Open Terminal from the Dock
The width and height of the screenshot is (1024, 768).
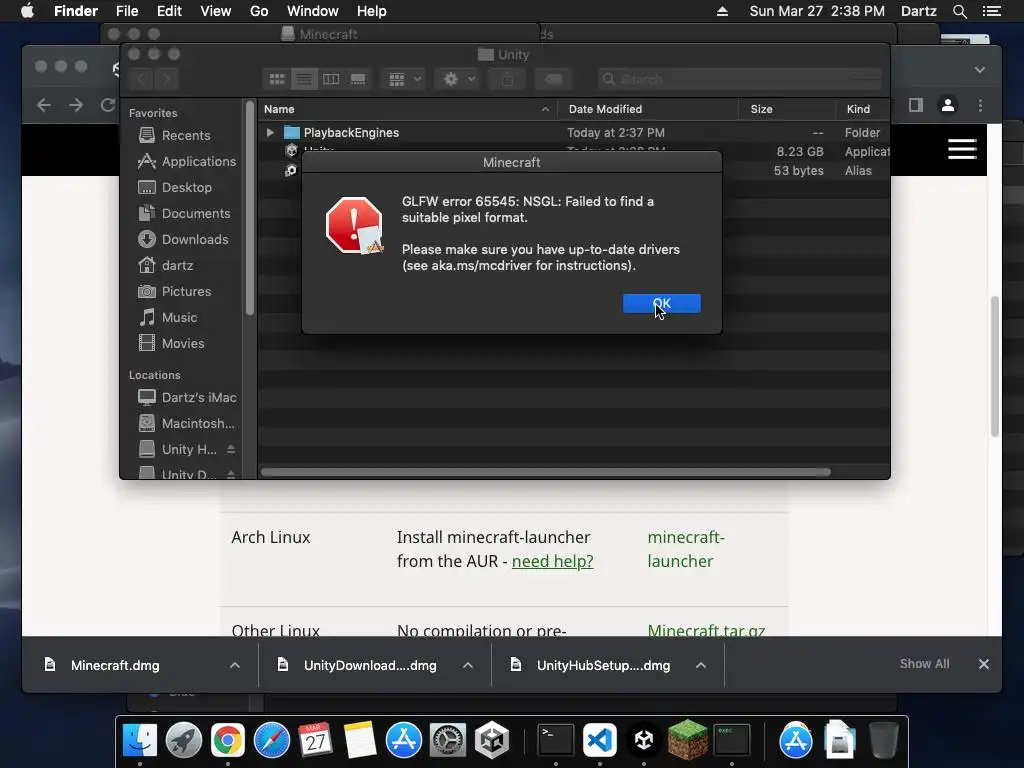[556, 740]
